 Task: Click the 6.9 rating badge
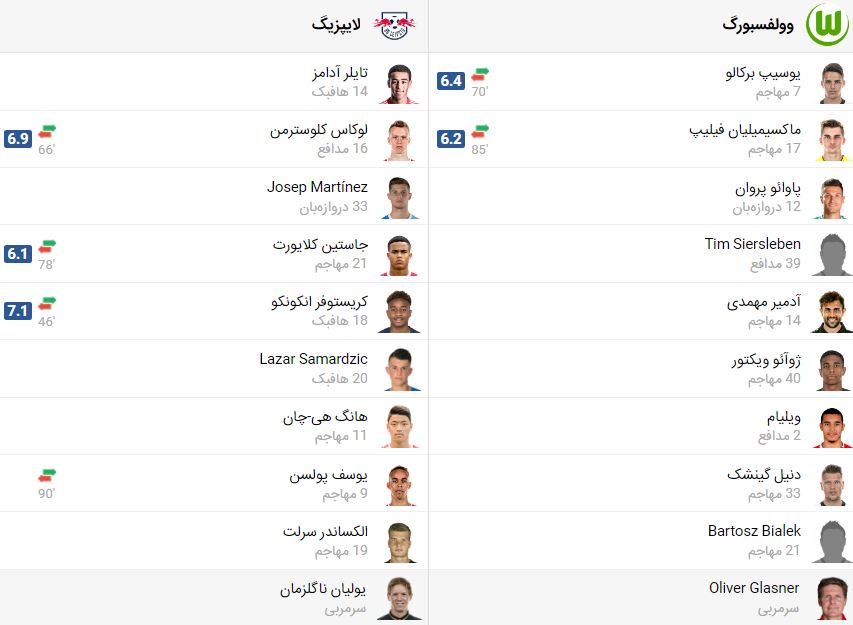coord(18,139)
